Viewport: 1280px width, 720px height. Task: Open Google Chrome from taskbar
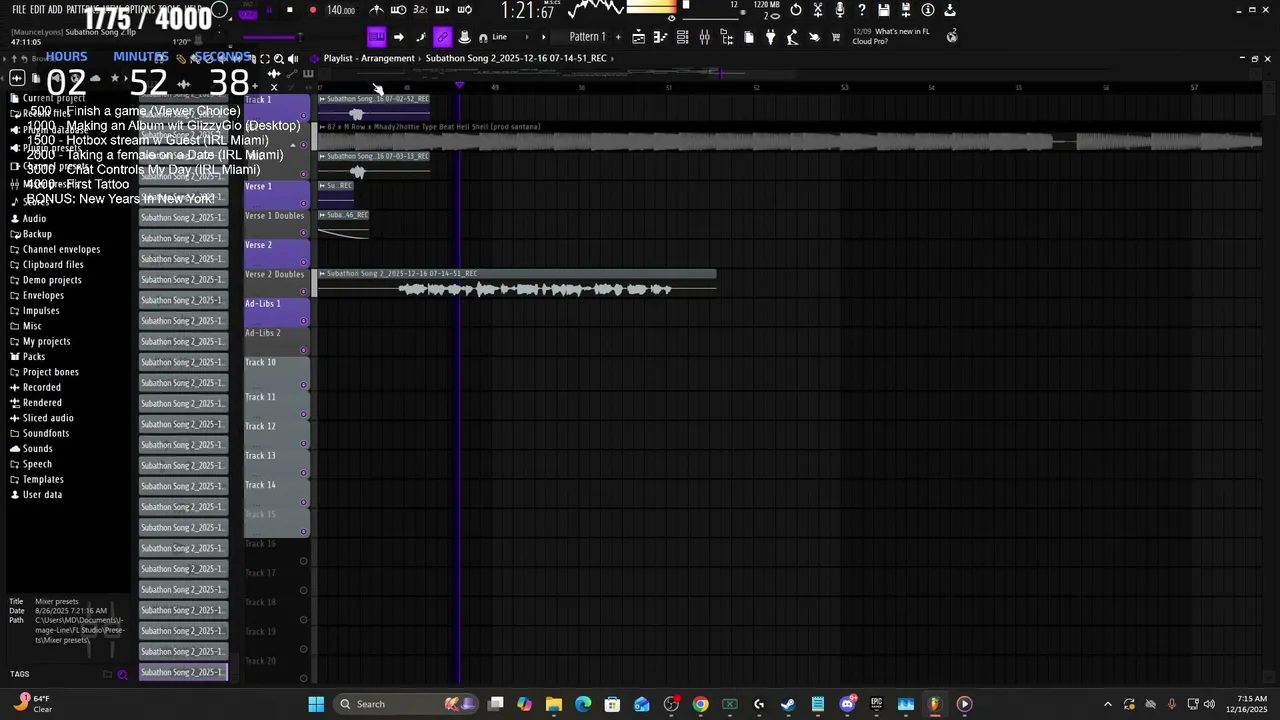pos(700,704)
